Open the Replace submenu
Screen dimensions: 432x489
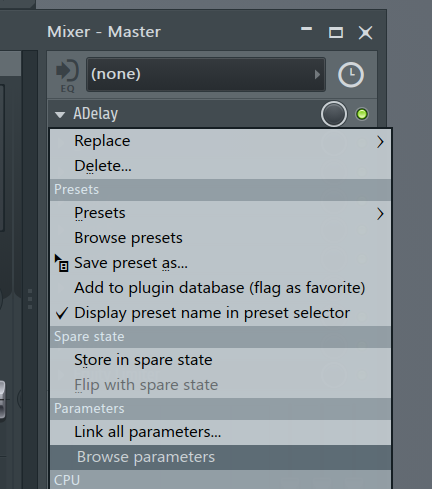coord(220,141)
